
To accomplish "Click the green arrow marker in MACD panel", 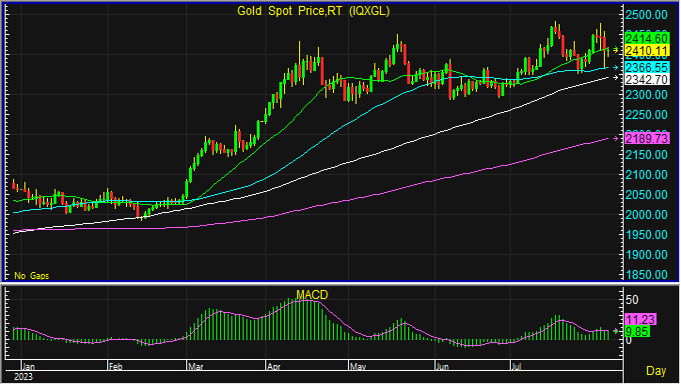I will [616, 331].
